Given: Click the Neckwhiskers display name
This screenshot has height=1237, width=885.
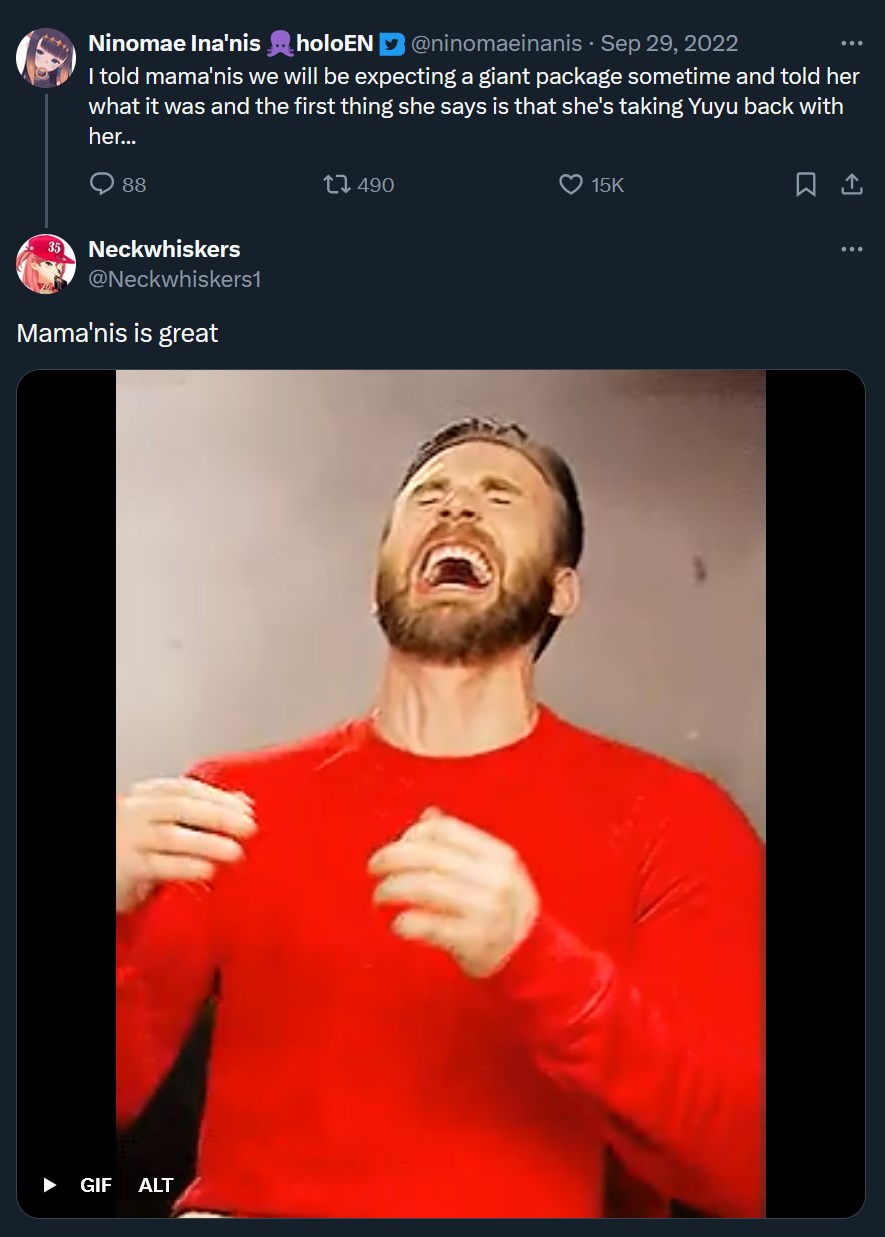Looking at the screenshot, I should tap(164, 249).
